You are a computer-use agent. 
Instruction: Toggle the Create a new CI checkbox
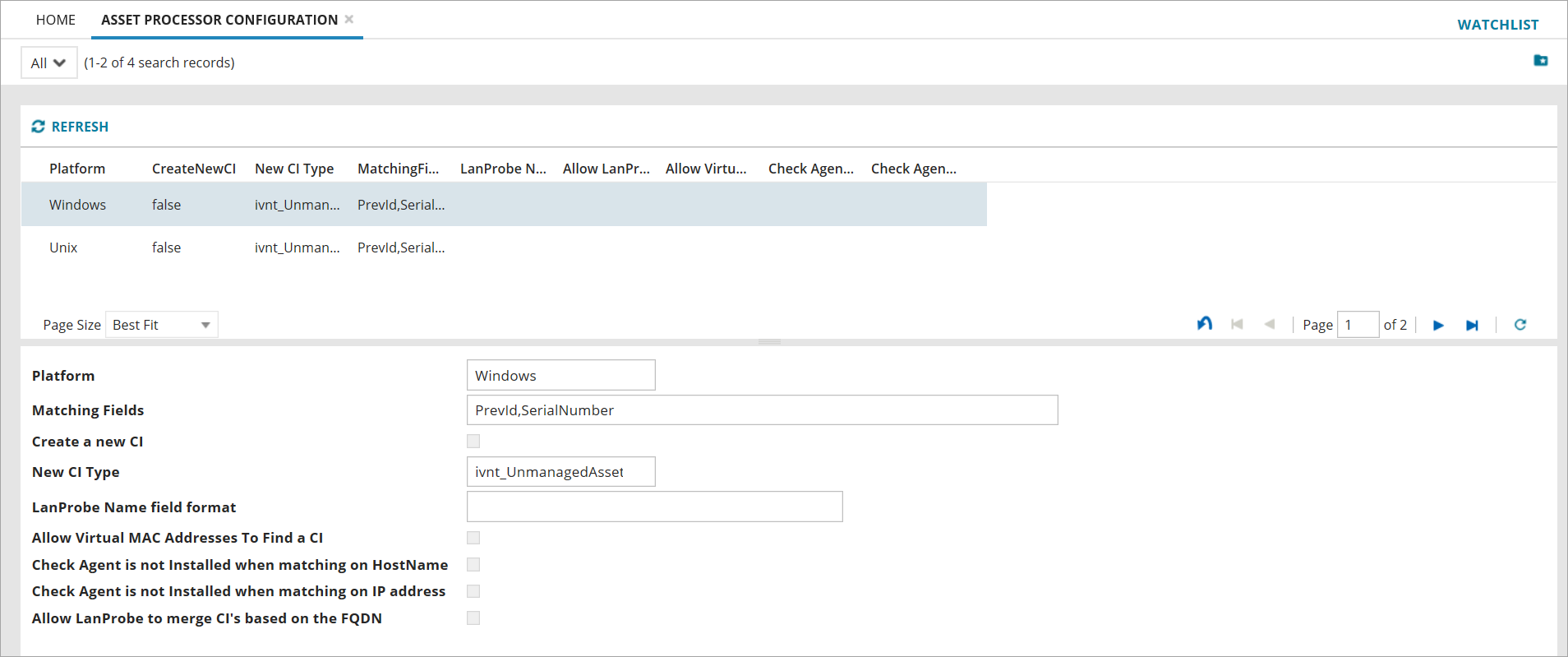pos(473,442)
